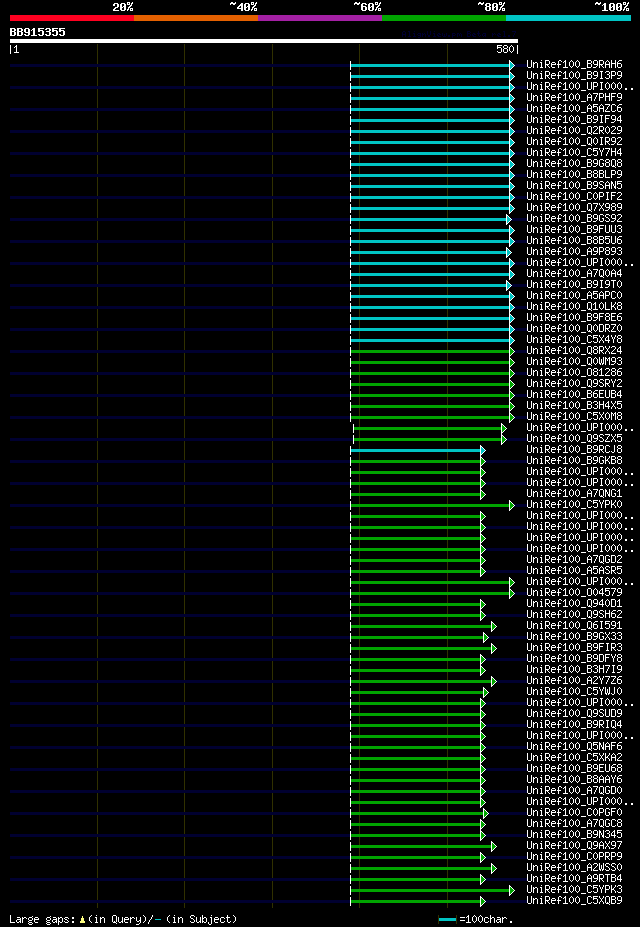Go to UniRef100_O04579 hit
Viewport: 640px width, 927px height.
[x=574, y=593]
